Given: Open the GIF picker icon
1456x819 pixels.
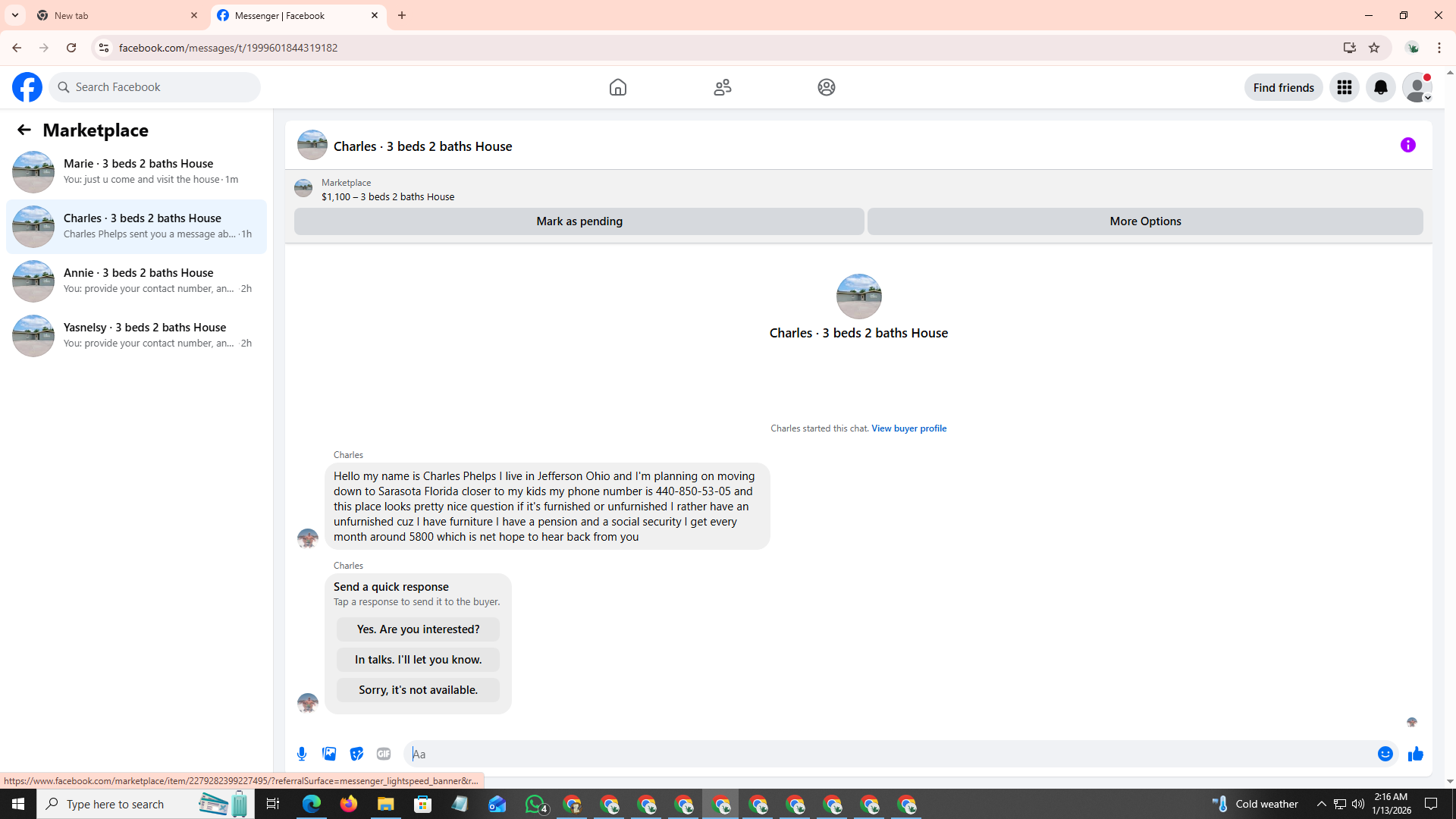Looking at the screenshot, I should [384, 754].
